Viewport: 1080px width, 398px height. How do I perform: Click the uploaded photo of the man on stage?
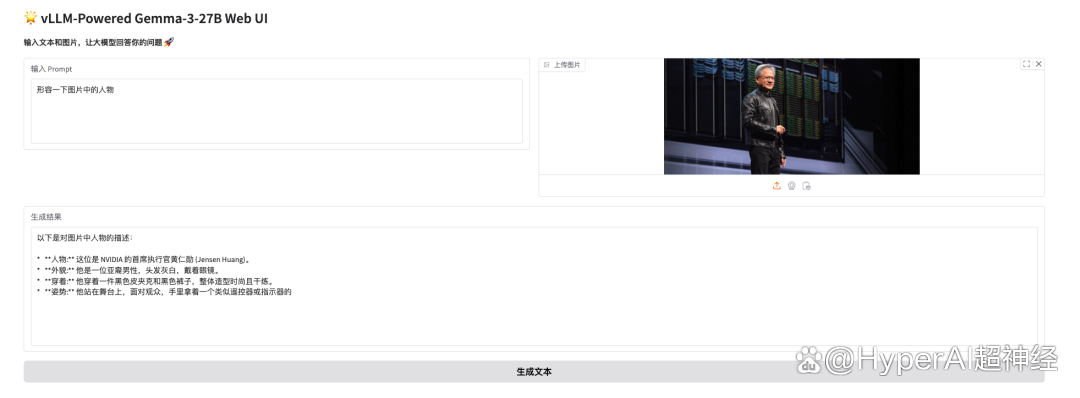click(x=791, y=116)
